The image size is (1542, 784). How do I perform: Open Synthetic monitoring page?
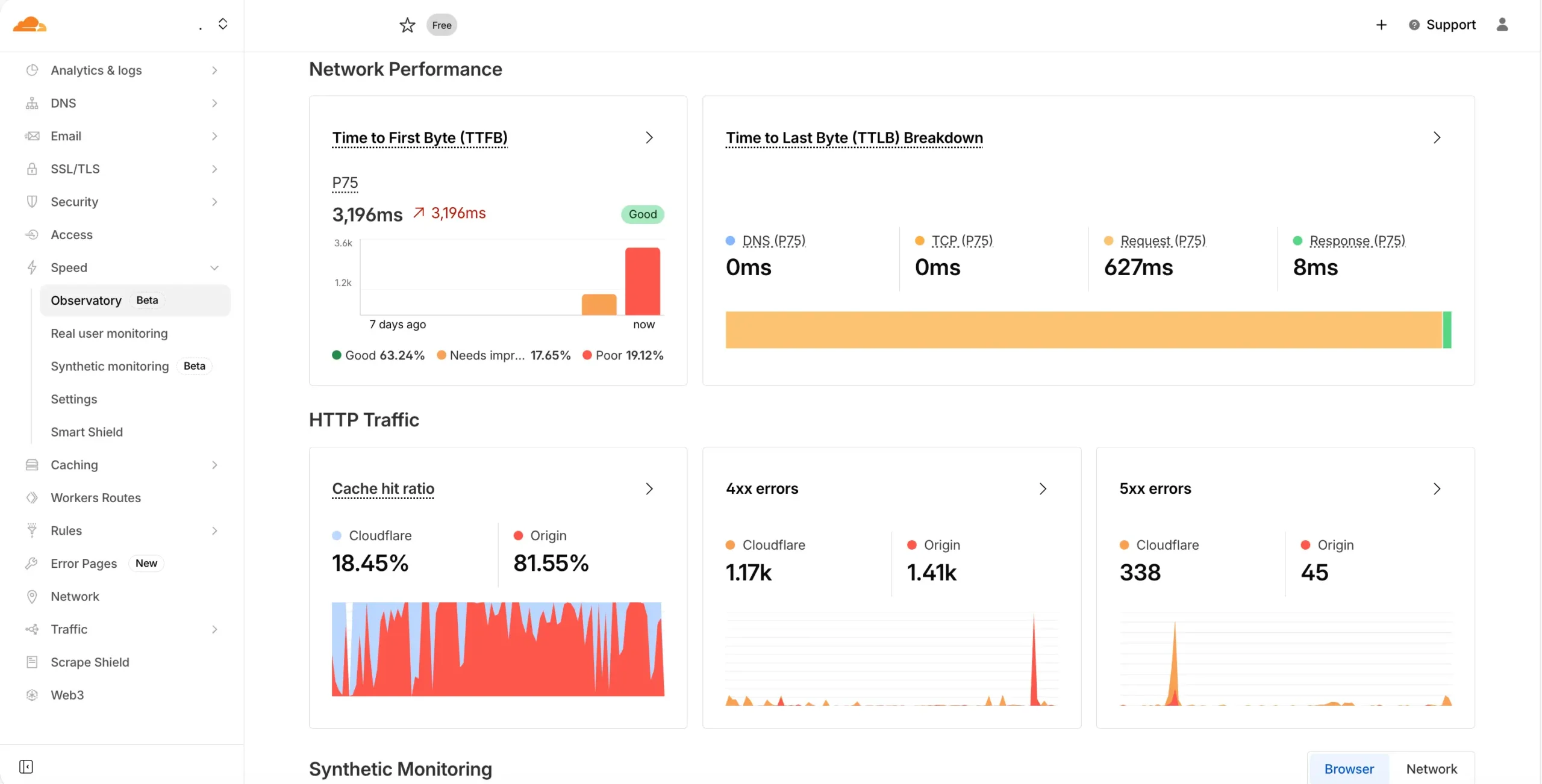110,366
